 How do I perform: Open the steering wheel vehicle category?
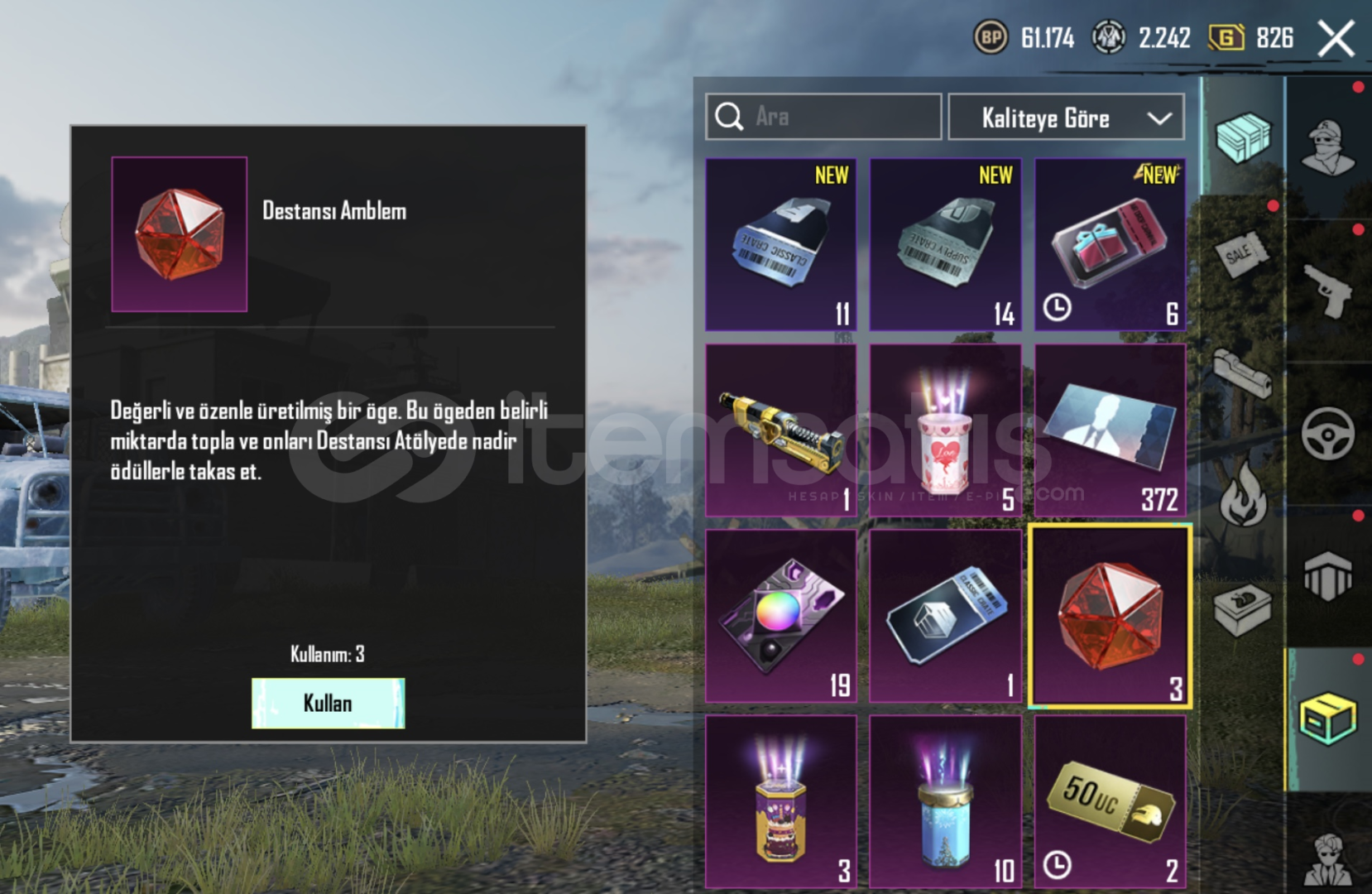click(x=1327, y=433)
